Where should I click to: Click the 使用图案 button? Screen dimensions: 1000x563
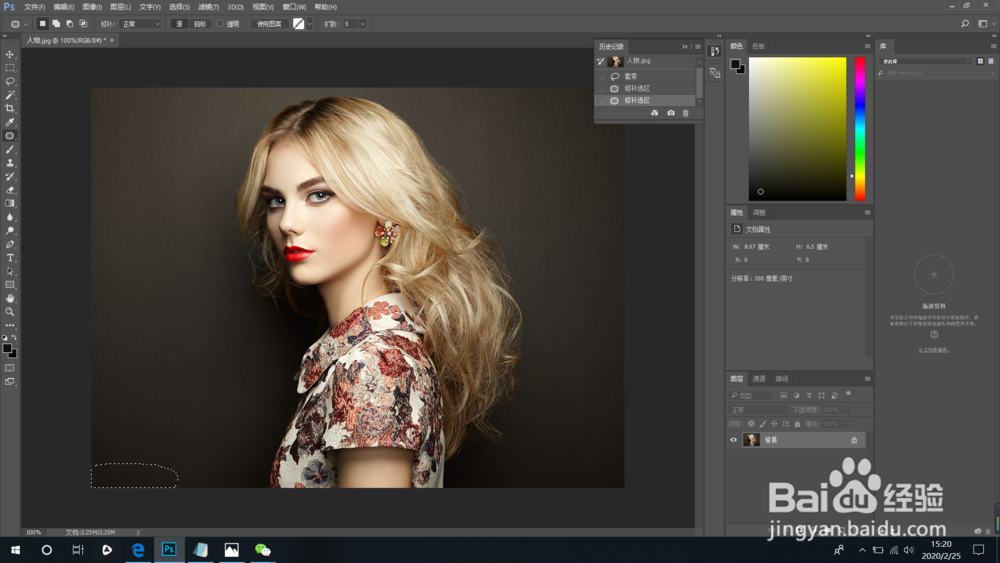269,24
